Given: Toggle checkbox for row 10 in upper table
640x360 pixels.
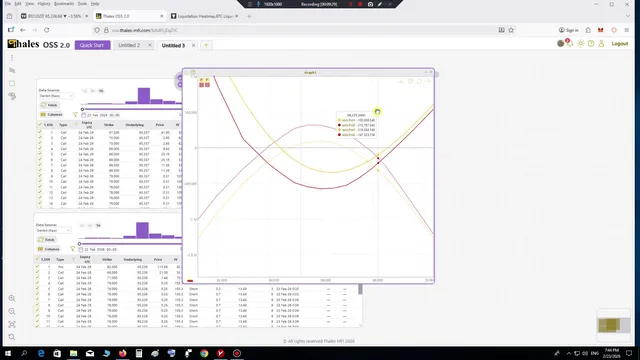Looking at the screenshot, I should [40, 181].
